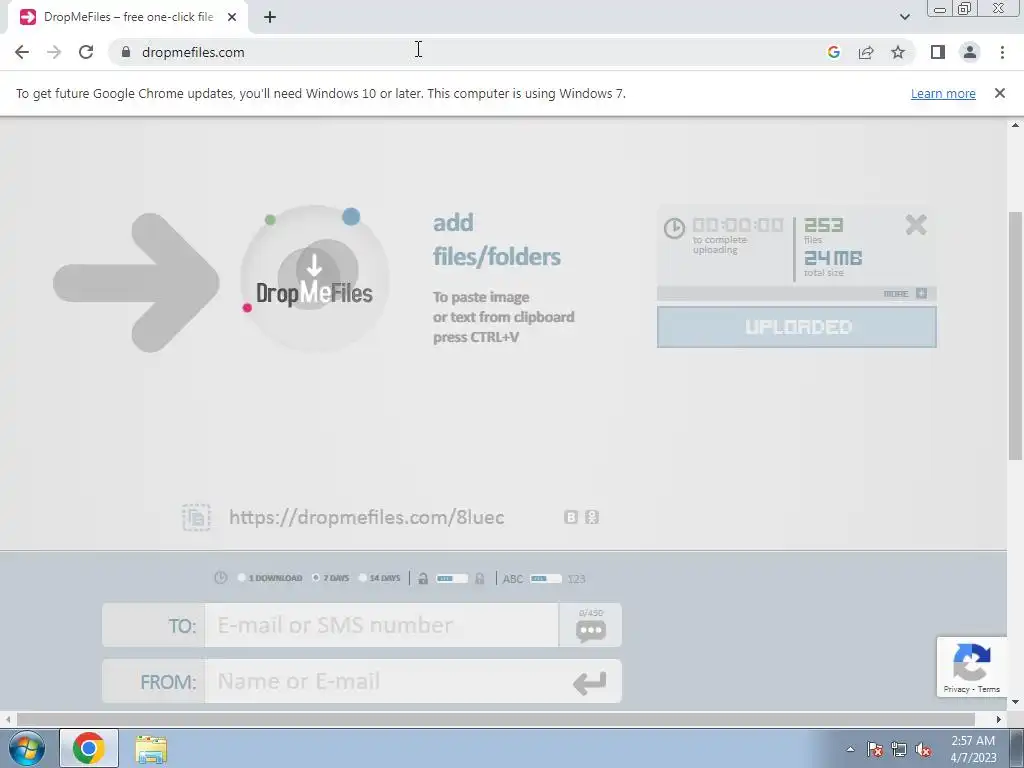Click the horizontal scrollbar
Viewport: 1024px width, 768px height.
[496, 719]
